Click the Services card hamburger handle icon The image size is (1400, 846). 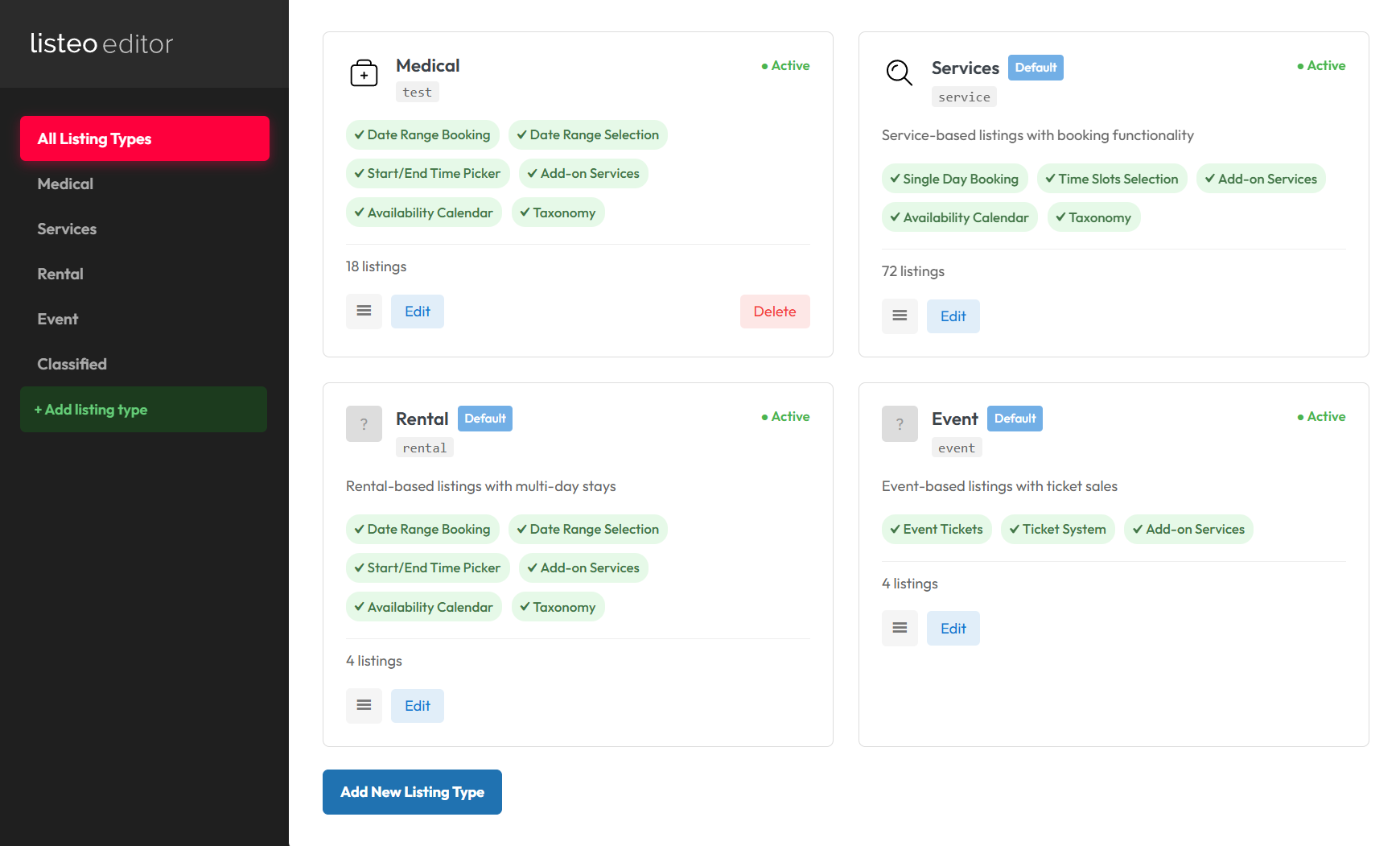tap(900, 316)
